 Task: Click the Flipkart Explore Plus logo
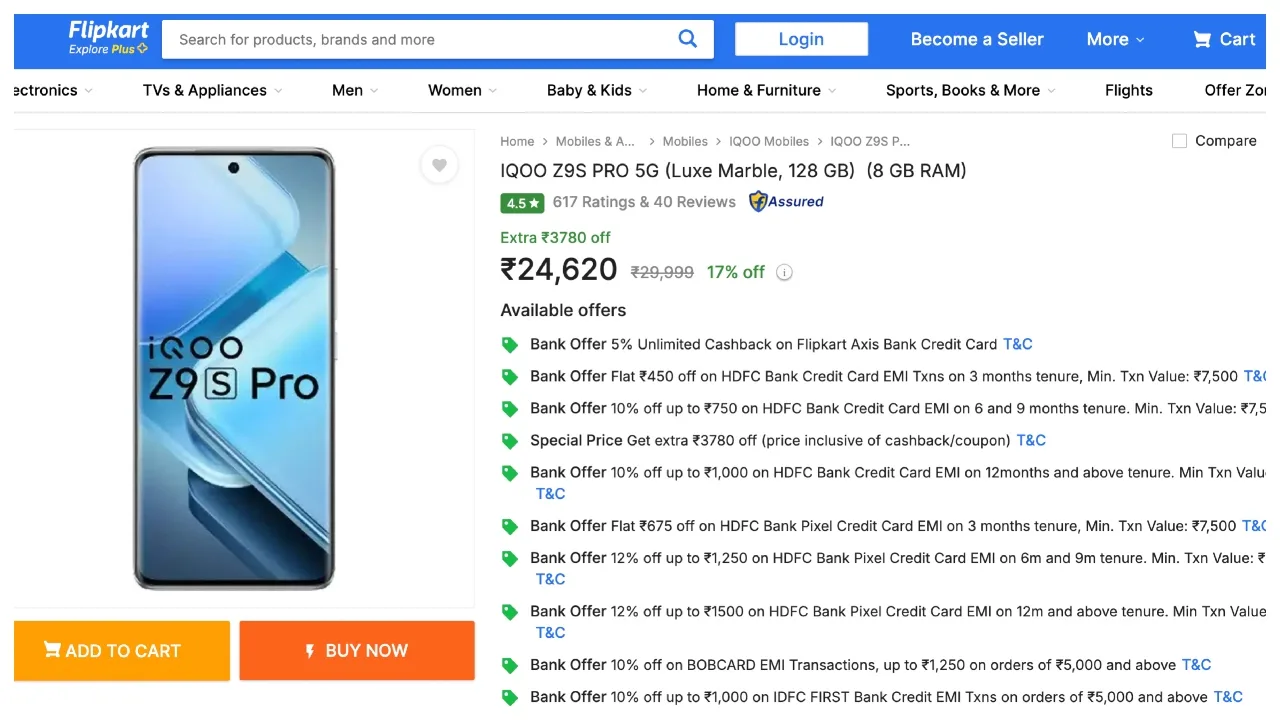pyautogui.click(x=108, y=38)
